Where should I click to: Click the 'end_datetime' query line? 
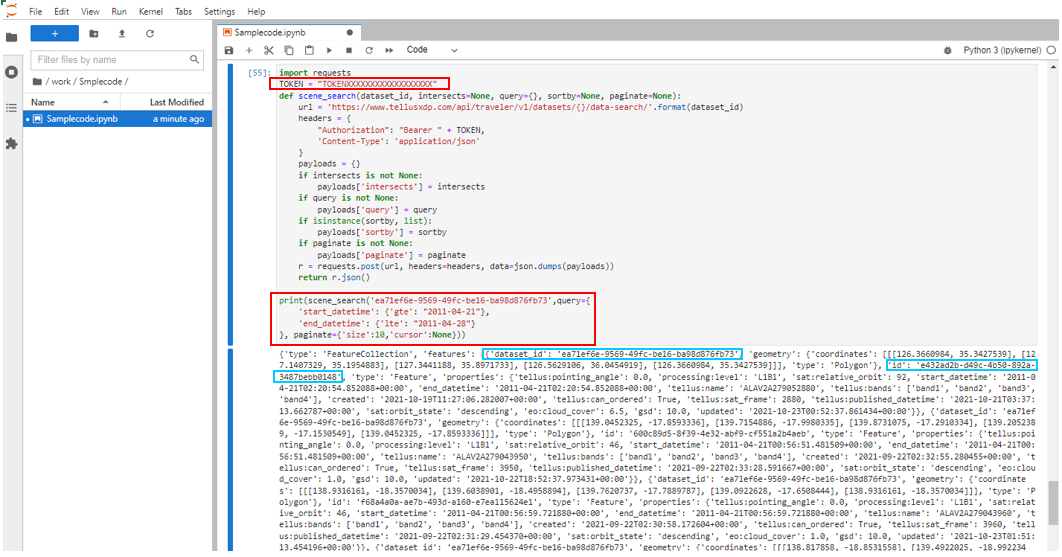click(x=389, y=323)
